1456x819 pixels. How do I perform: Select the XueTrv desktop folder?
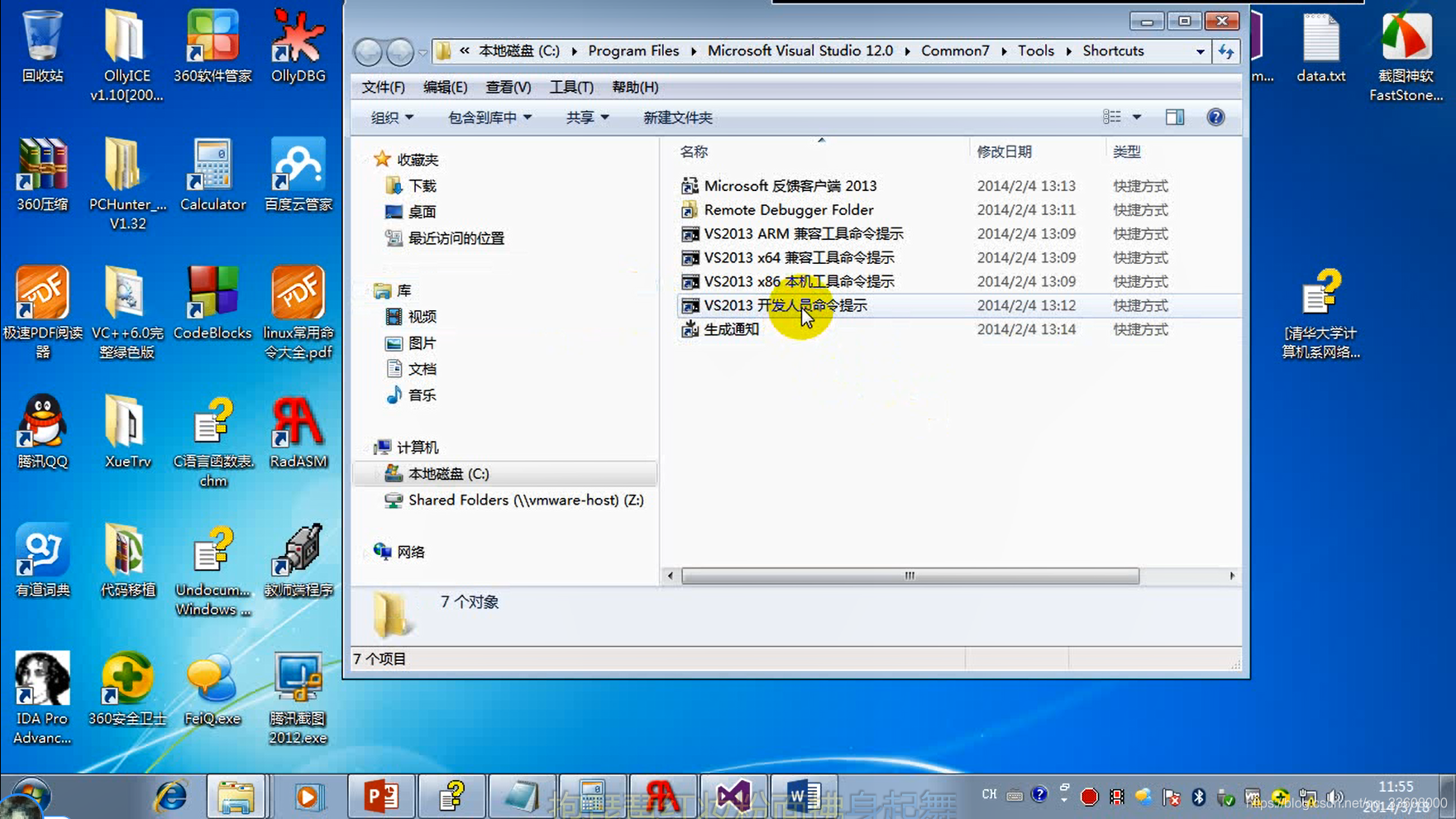pyautogui.click(x=127, y=432)
